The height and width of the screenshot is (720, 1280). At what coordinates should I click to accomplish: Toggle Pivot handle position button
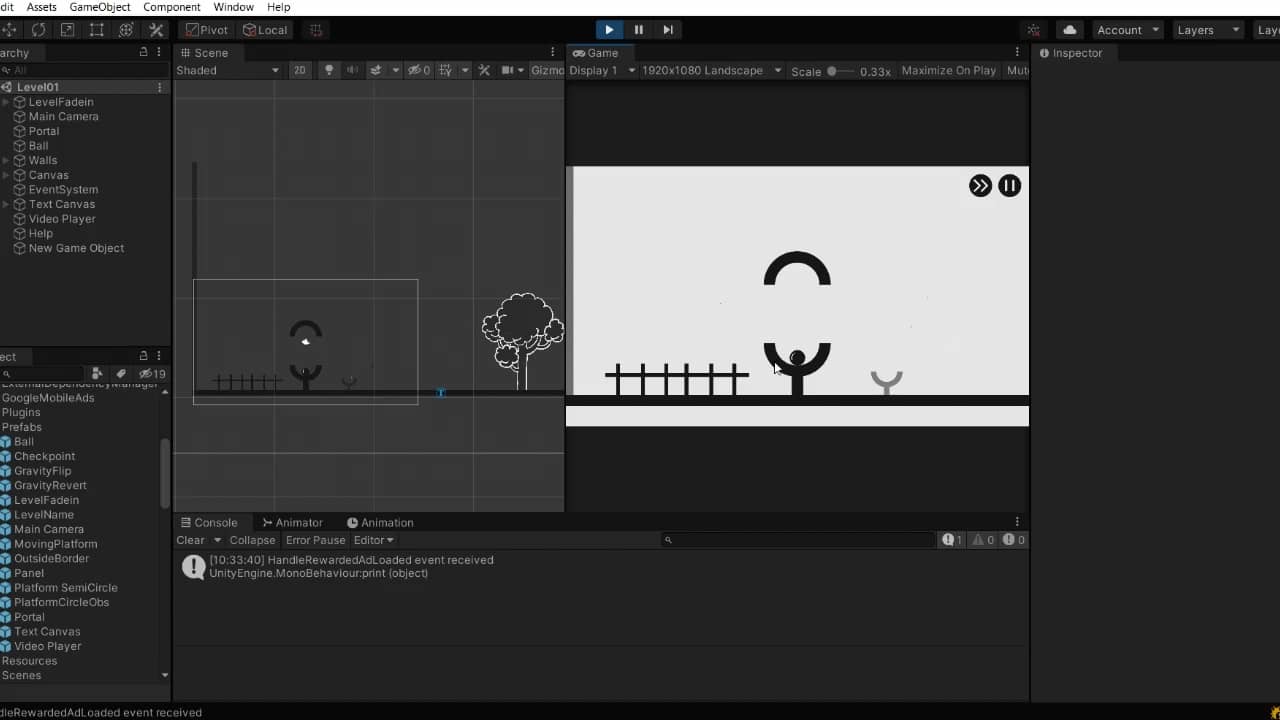tap(207, 30)
